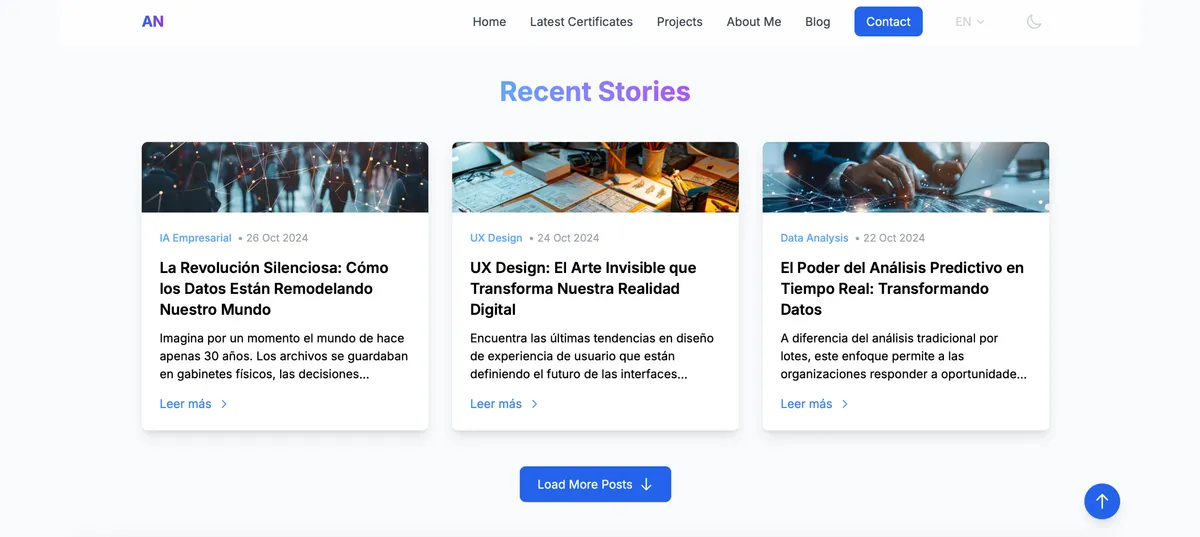The image size is (1200, 537).
Task: Click excerpt starting 'Imagina por un momento'
Action: pos(284,356)
